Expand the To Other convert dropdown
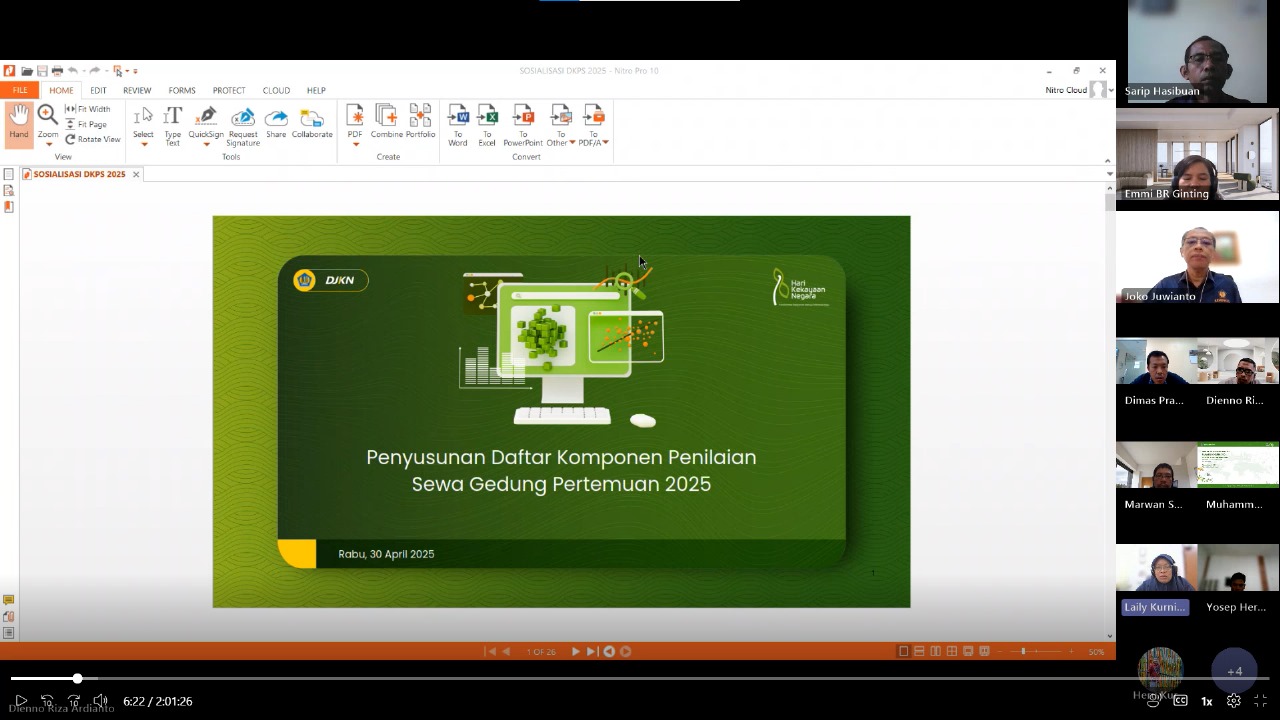 [571, 142]
